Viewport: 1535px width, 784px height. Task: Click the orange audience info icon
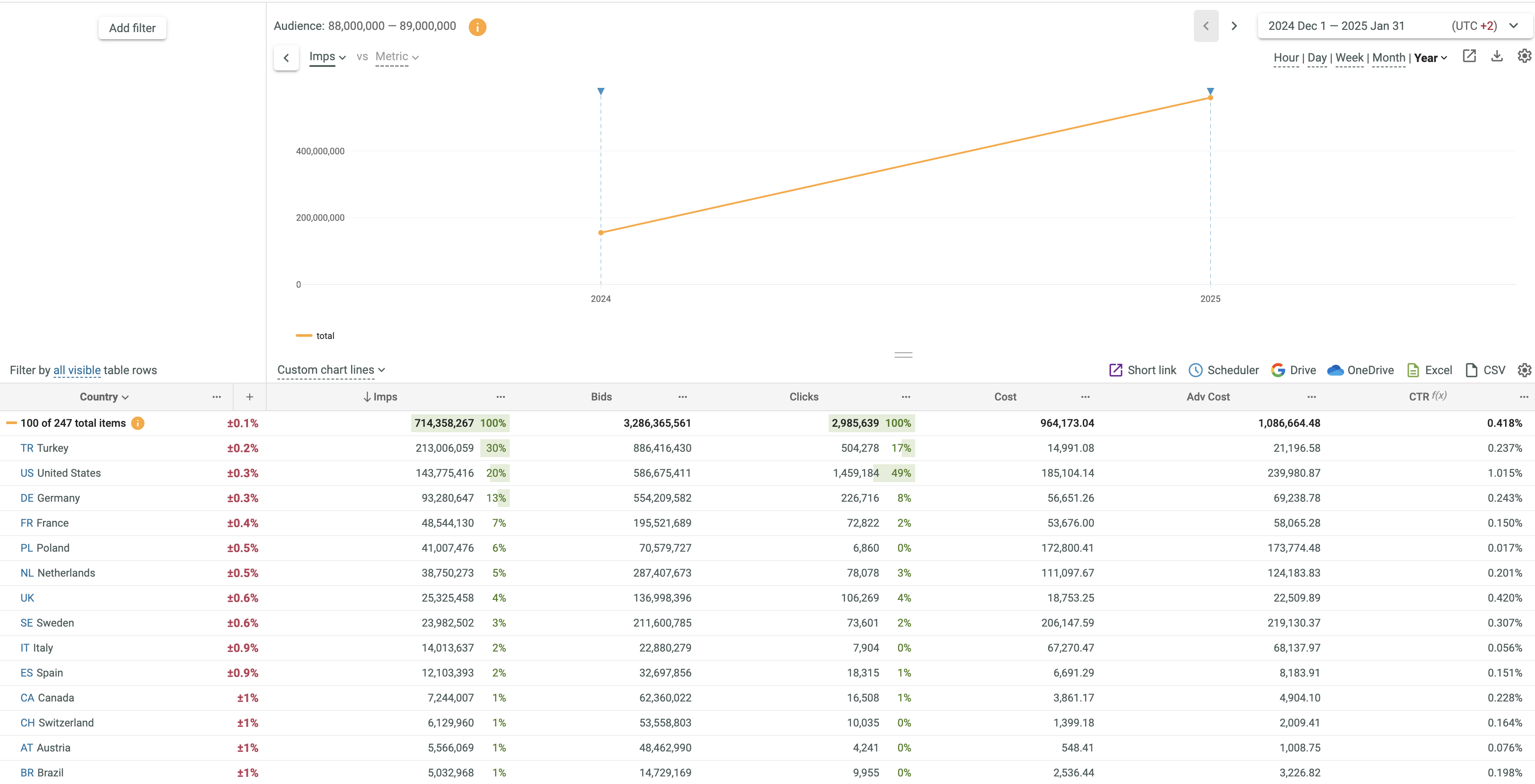tap(477, 27)
